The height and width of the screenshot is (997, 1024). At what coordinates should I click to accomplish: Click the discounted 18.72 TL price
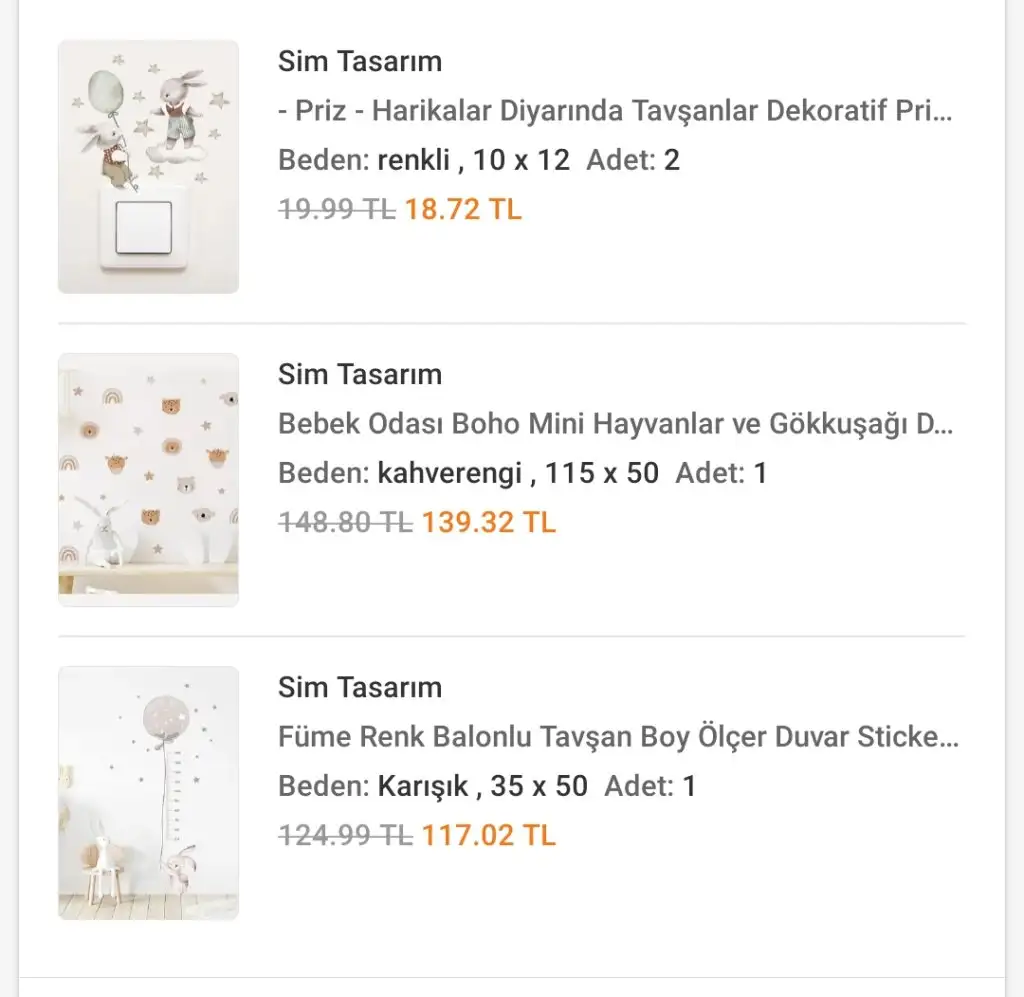point(463,210)
